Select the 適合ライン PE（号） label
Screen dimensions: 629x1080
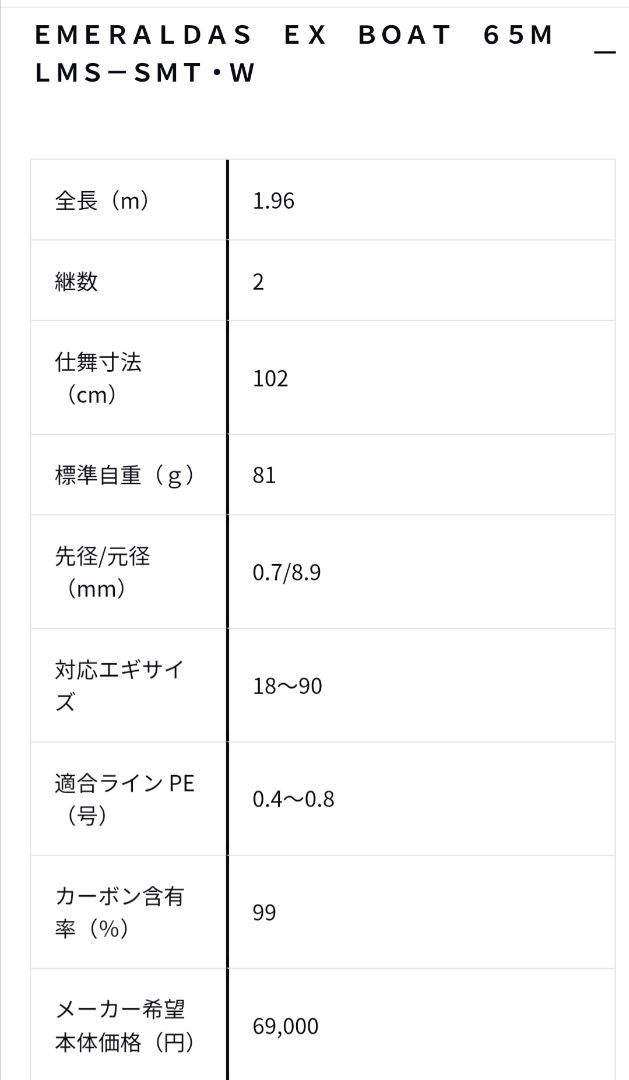(124, 798)
